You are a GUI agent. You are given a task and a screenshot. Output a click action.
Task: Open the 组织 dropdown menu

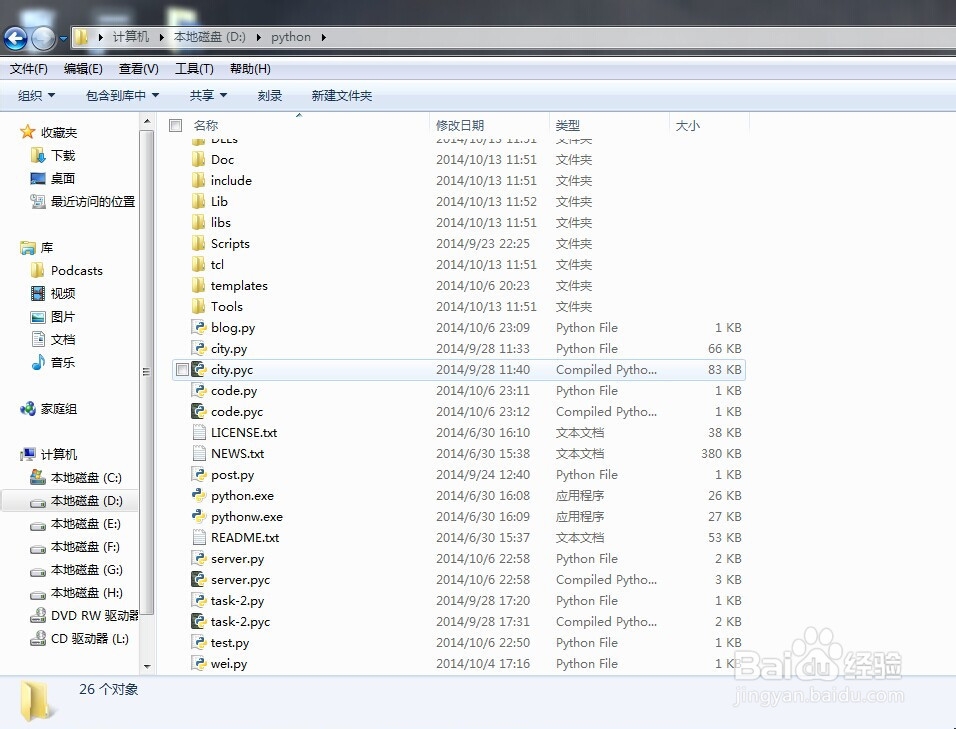[x=36, y=95]
